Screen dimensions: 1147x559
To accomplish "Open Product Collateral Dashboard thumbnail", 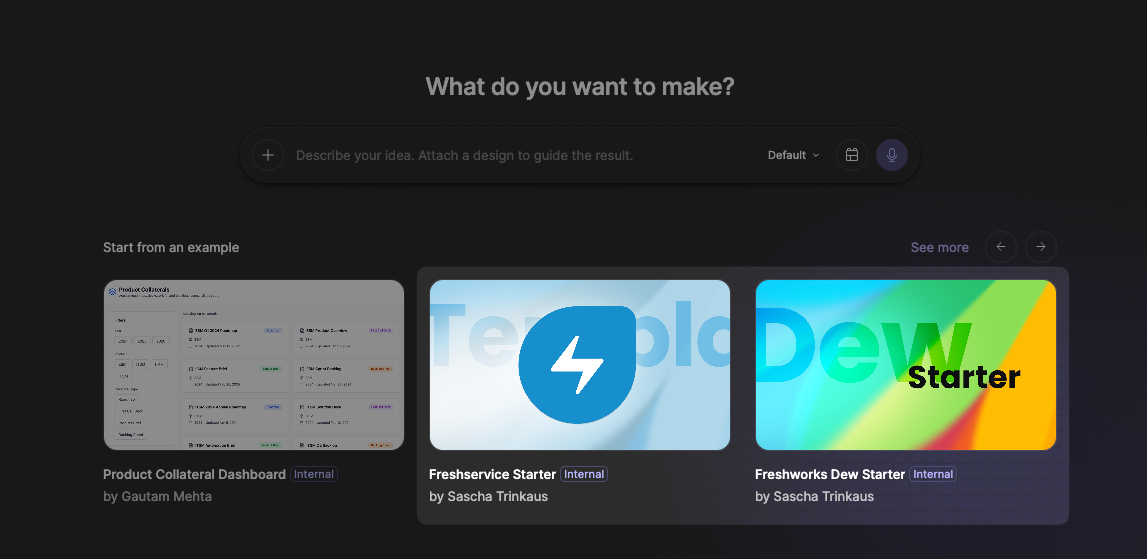I will 254,364.
